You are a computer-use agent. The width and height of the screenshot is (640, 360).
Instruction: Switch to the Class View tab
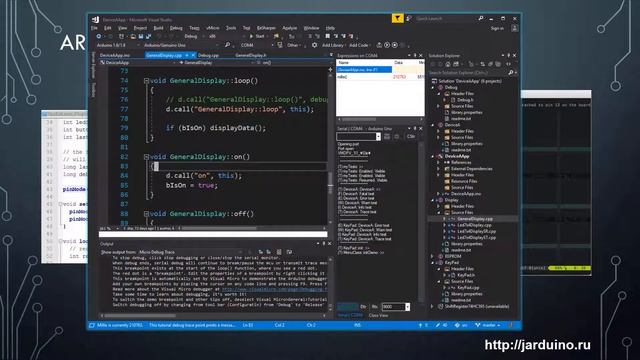click(x=378, y=315)
